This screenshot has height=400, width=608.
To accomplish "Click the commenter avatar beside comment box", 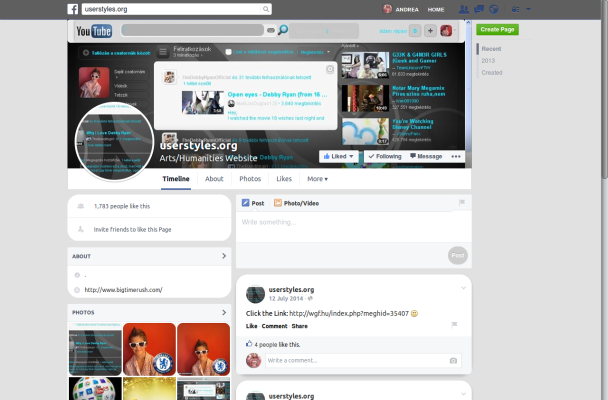I will [254, 360].
